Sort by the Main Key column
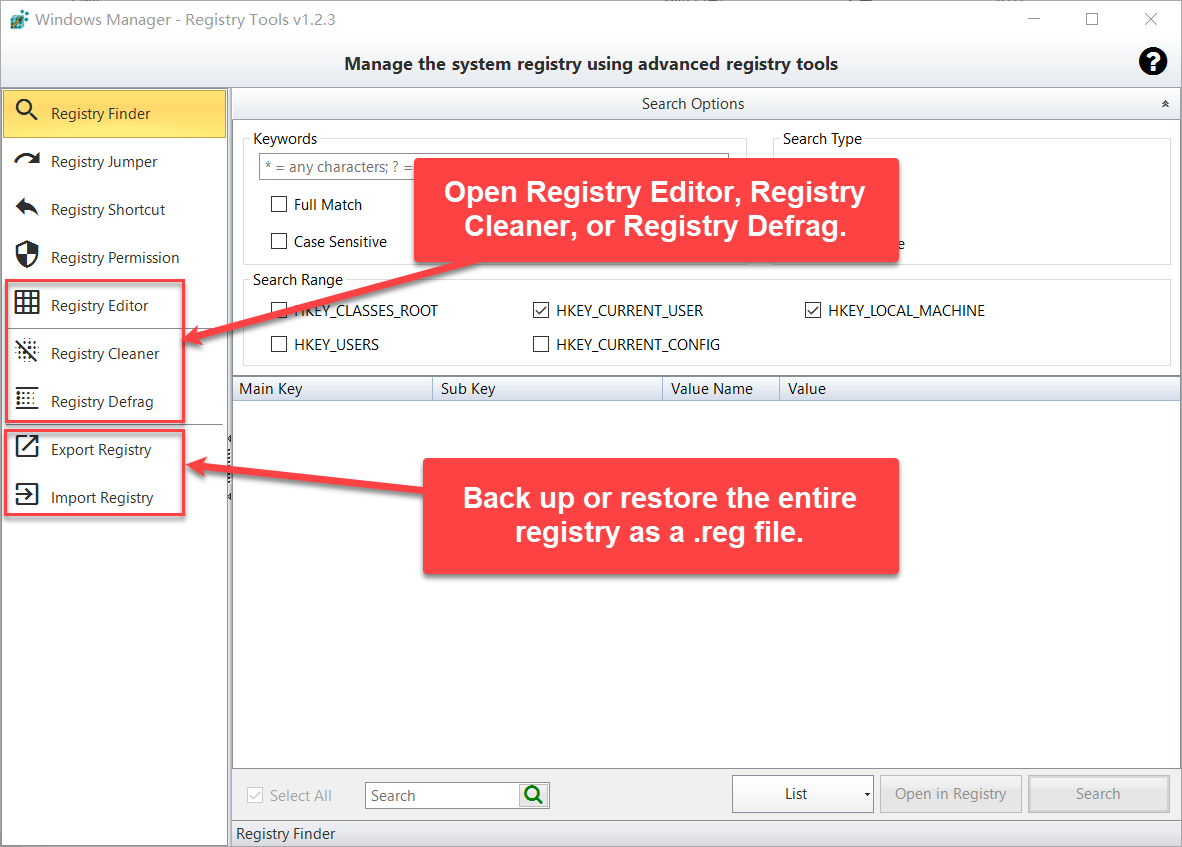Screen dimensions: 1182x847 click(332, 389)
